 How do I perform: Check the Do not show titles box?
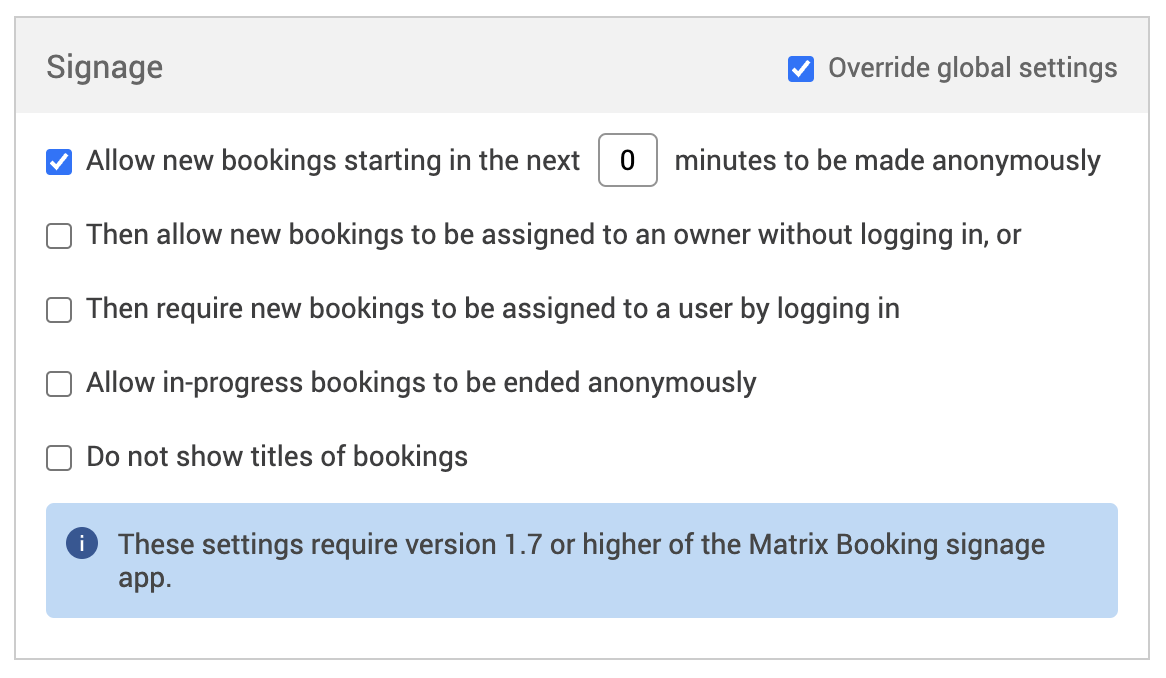point(60,458)
